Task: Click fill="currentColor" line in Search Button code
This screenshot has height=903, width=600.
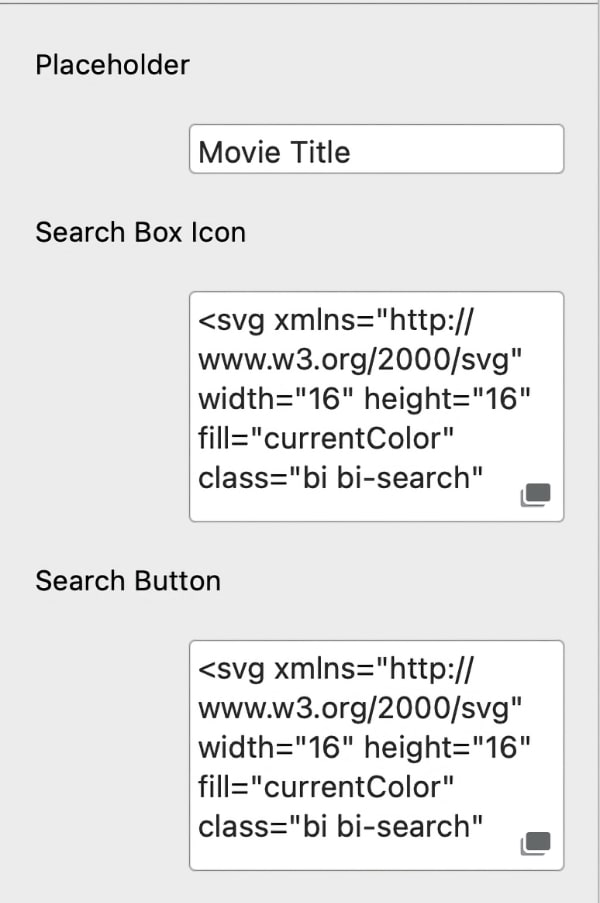Action: (326, 787)
